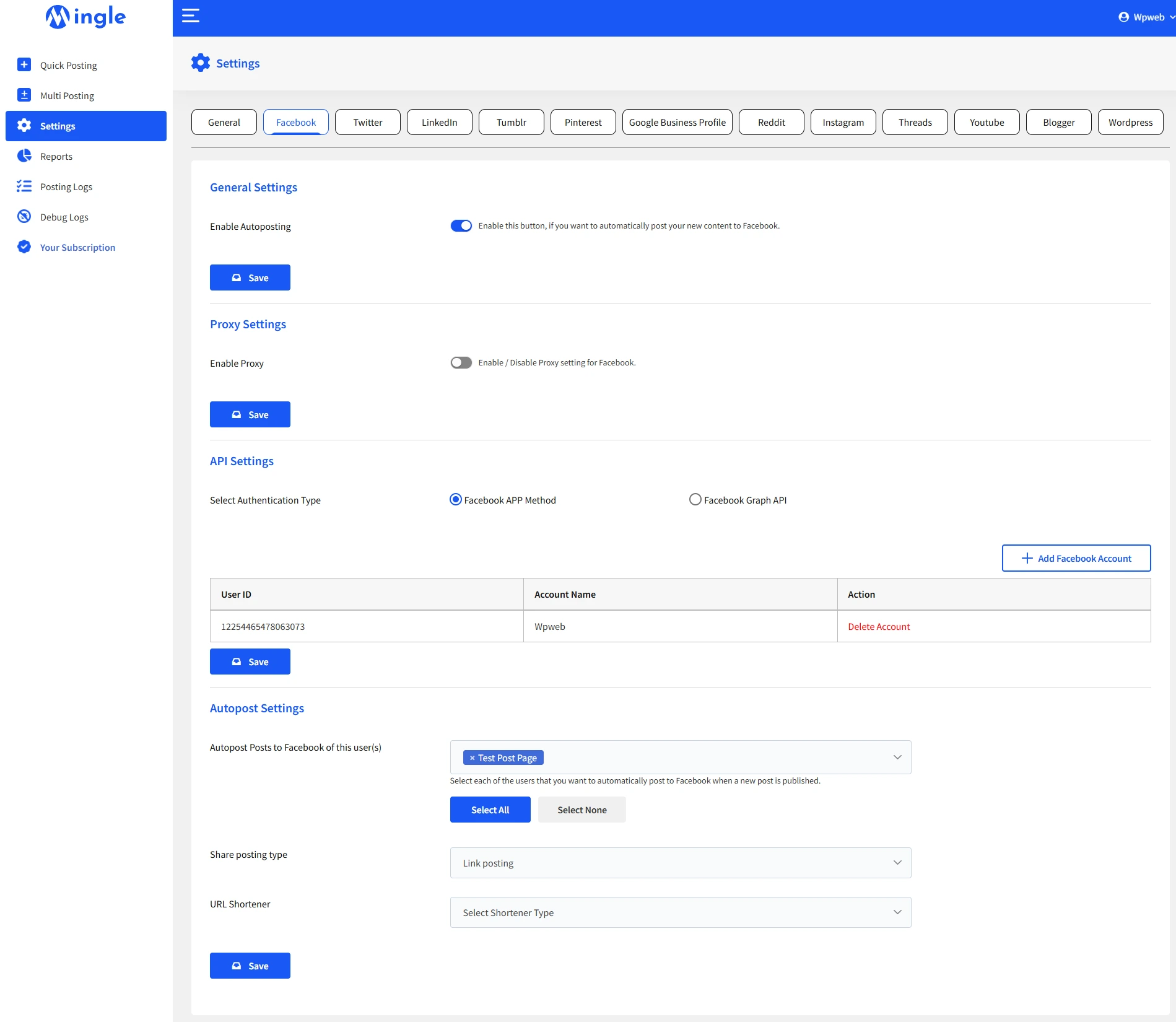The image size is (1176, 1022).
Task: Expand the Share posting type dropdown
Action: click(x=680, y=863)
